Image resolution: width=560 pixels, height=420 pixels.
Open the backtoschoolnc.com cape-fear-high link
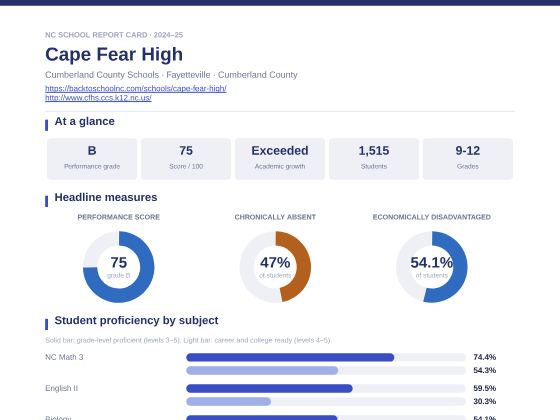[136, 88]
